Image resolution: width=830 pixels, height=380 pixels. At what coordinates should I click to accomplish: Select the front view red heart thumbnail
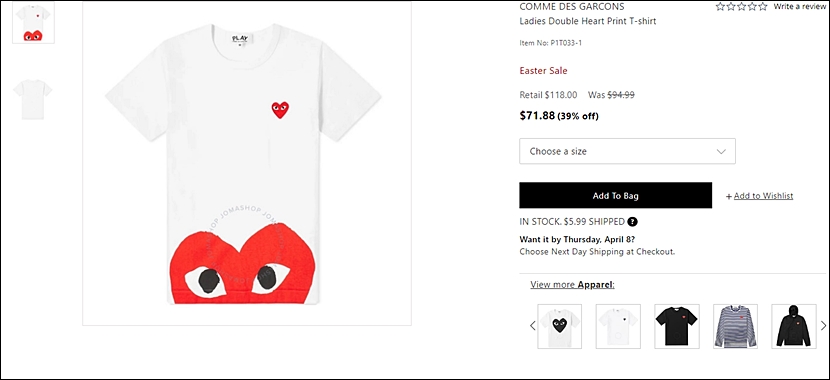[x=33, y=23]
